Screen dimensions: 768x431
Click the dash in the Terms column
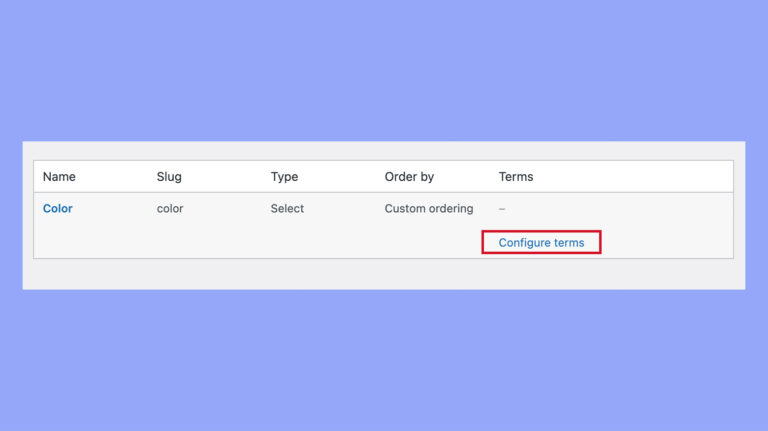coord(502,209)
